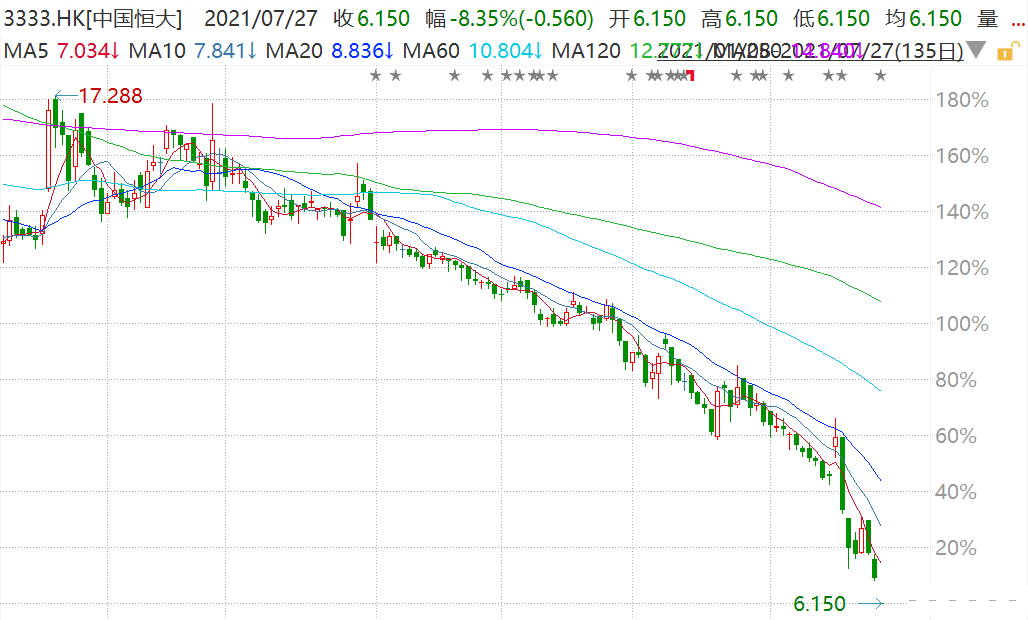Click the red ellipsis at the top right
The height and width of the screenshot is (620, 1028).
1018,23
